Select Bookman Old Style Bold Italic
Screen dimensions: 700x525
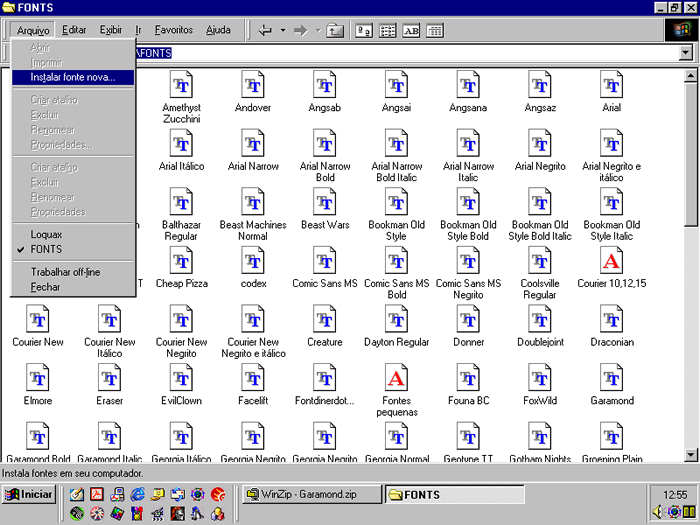[540, 202]
